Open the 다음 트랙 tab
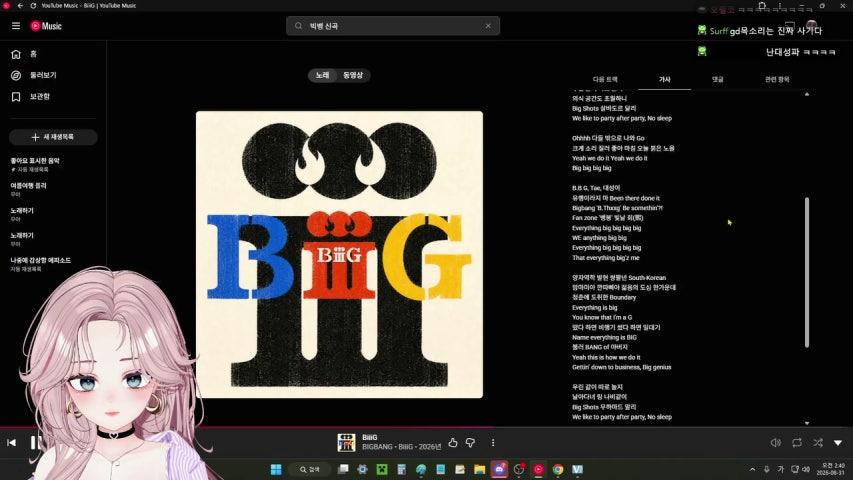The width and height of the screenshot is (853, 480). click(x=605, y=79)
